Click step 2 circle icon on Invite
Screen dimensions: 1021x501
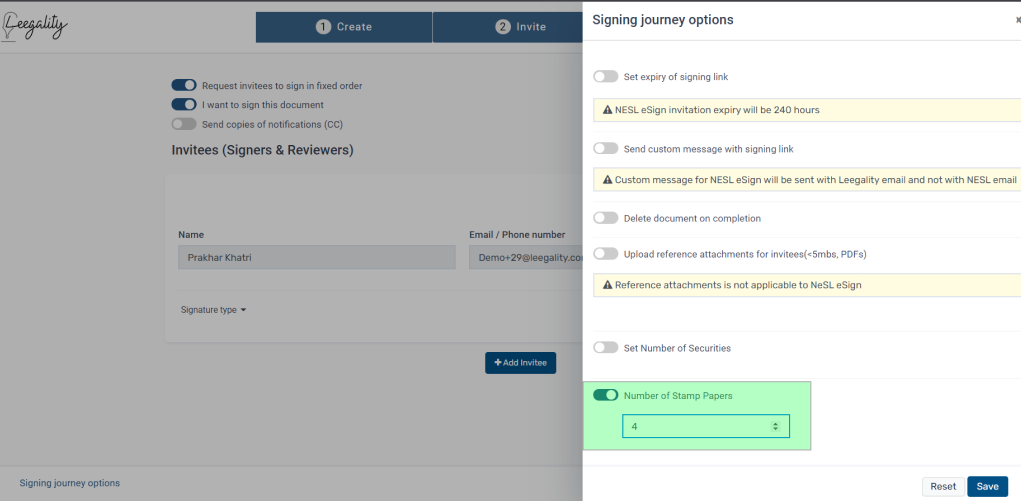tap(503, 27)
